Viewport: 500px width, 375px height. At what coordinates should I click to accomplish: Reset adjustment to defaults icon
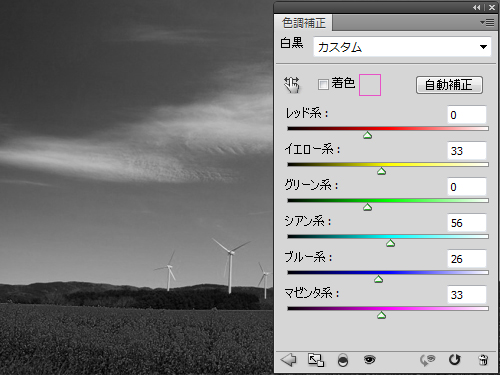tap(454, 360)
